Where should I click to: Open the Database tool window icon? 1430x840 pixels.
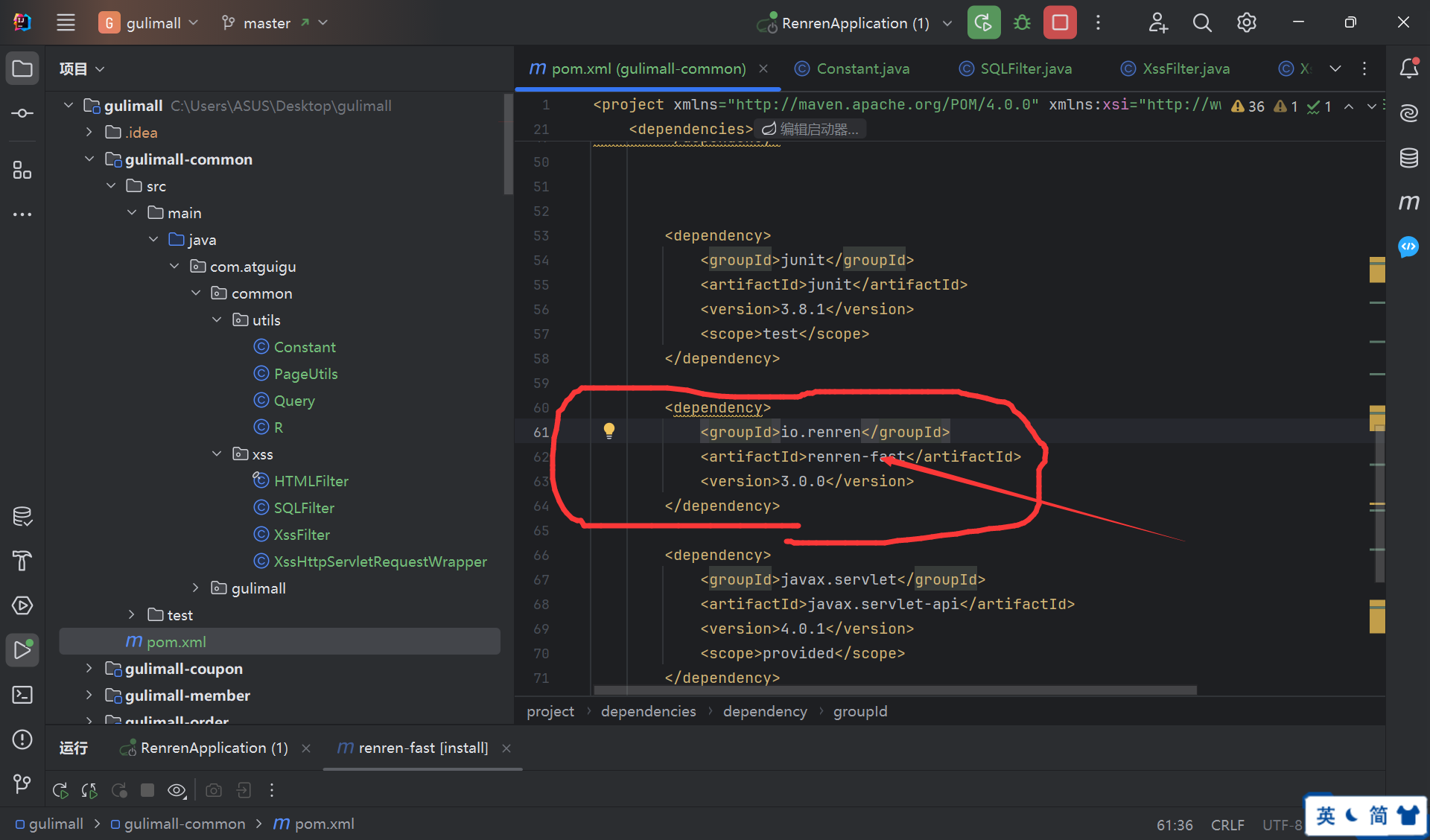[1408, 157]
